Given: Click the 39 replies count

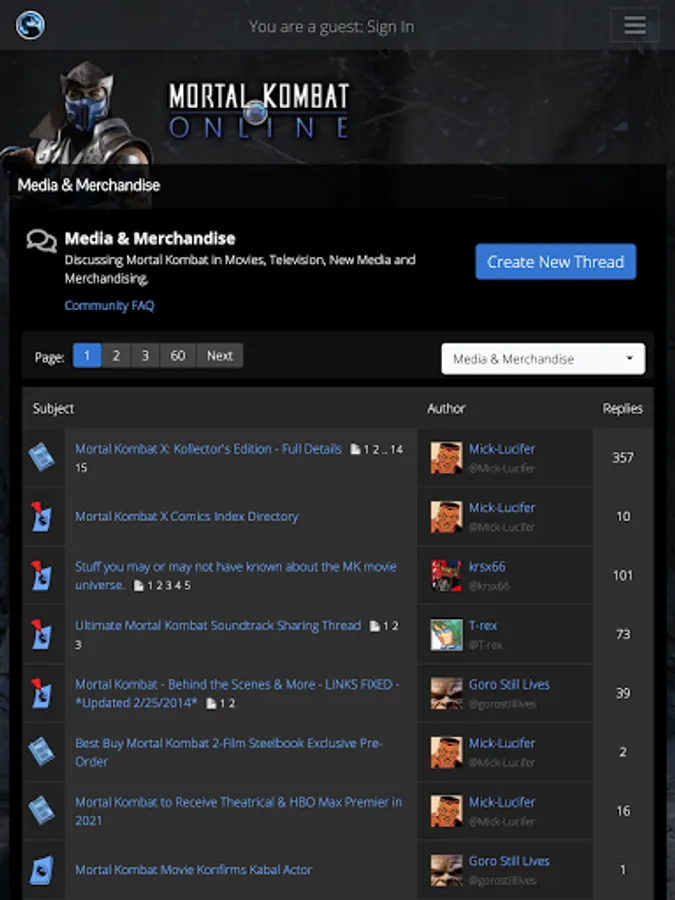Looking at the screenshot, I should coord(623,693).
